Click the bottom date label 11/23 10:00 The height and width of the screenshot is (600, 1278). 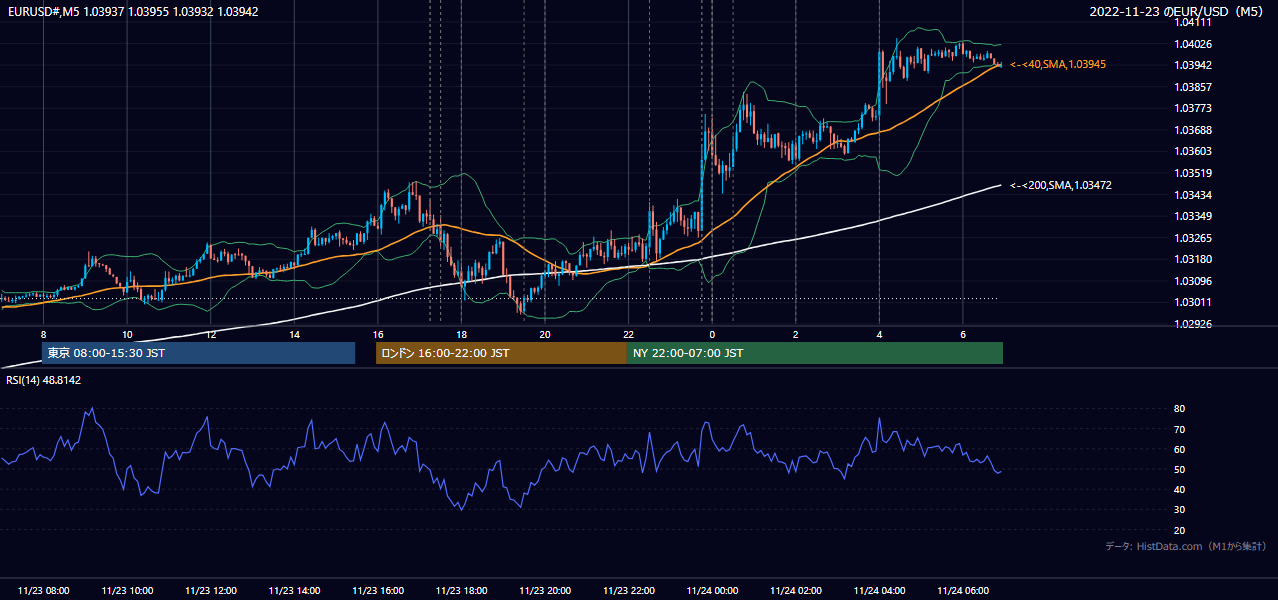tap(127, 591)
